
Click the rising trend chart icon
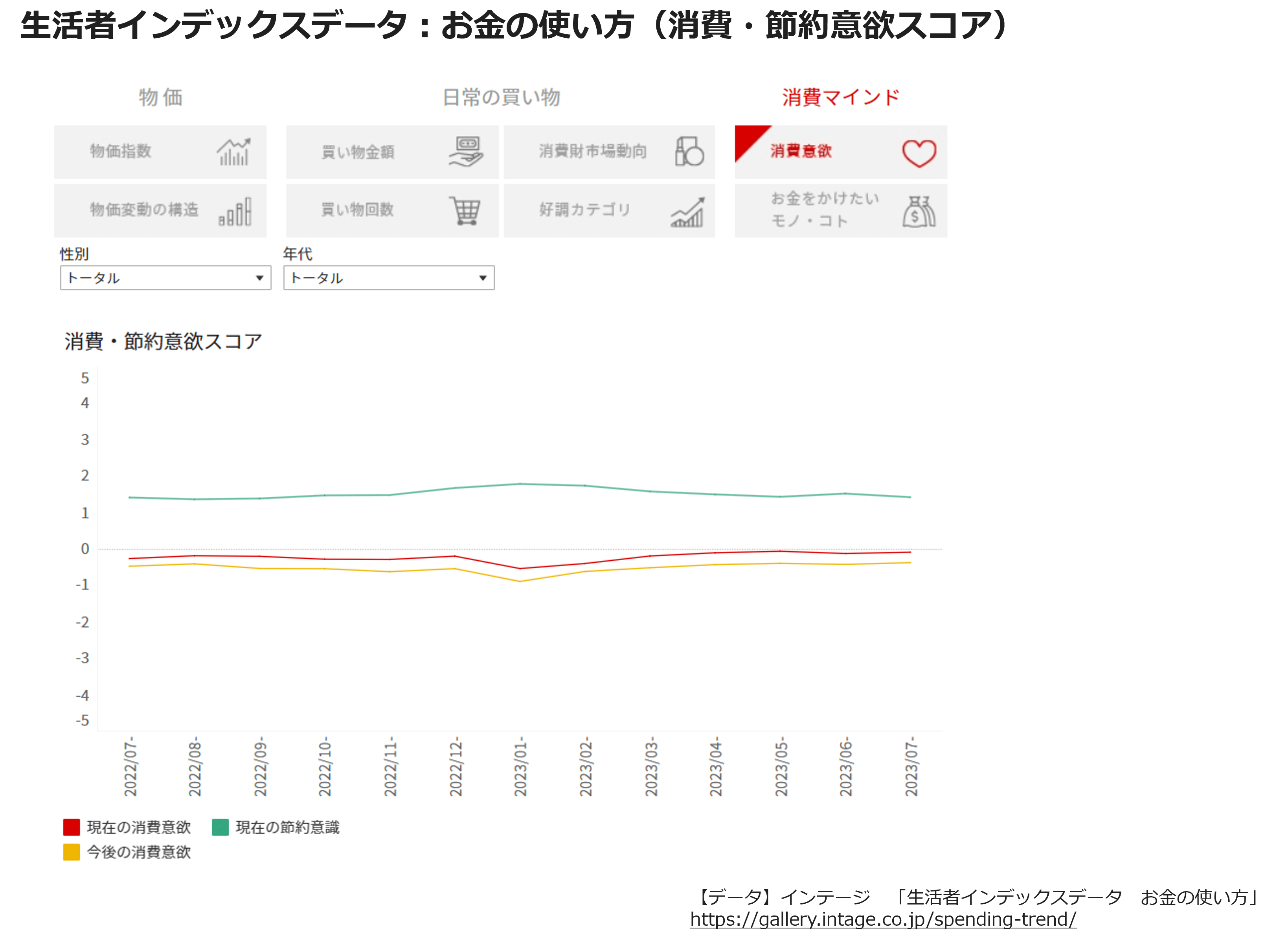point(688,212)
